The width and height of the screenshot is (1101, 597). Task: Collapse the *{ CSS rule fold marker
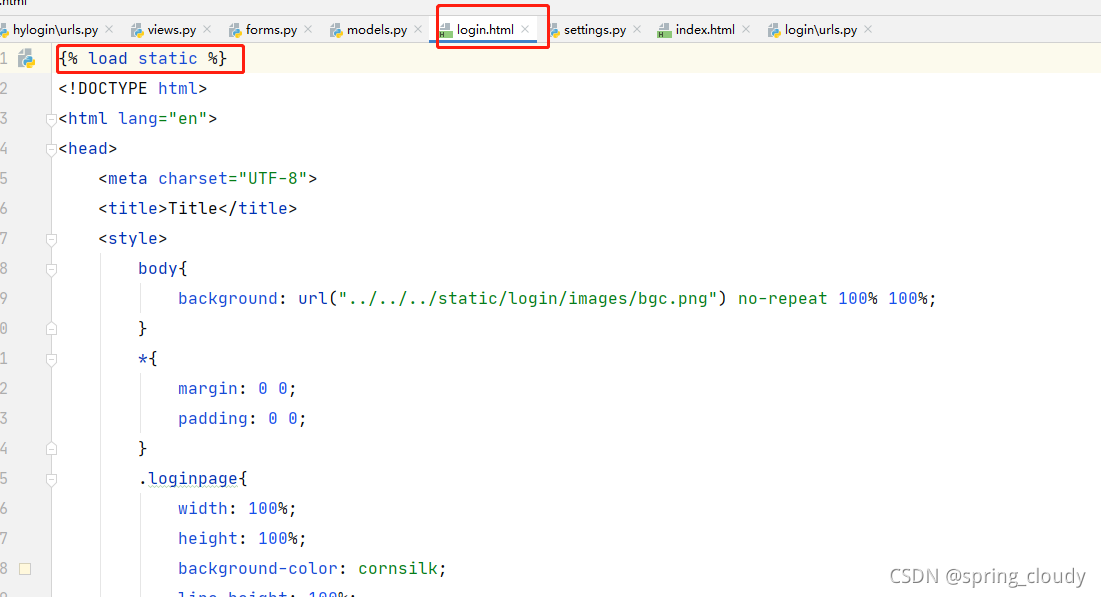coord(51,359)
